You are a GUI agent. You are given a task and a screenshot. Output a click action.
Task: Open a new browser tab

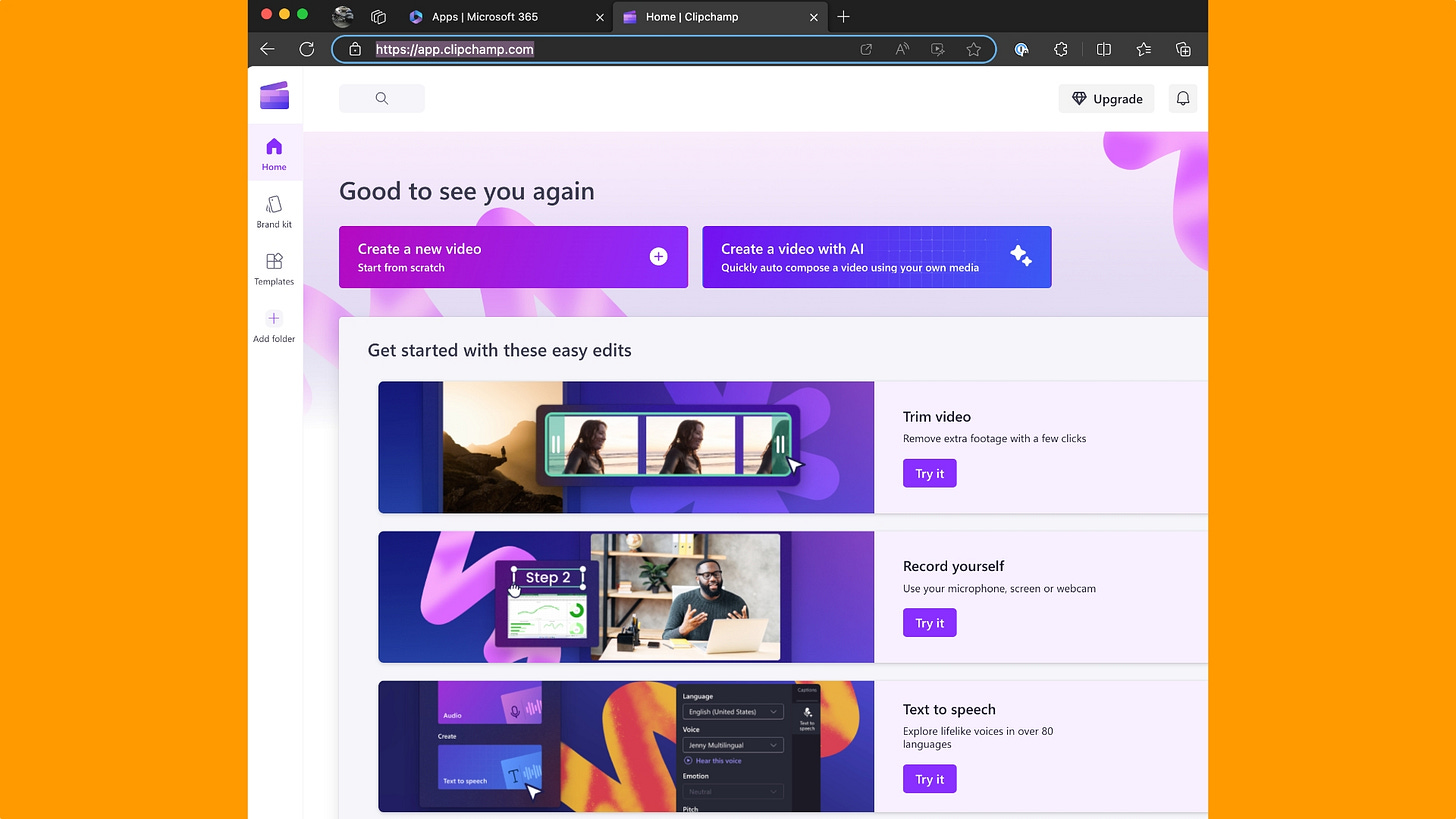[844, 17]
